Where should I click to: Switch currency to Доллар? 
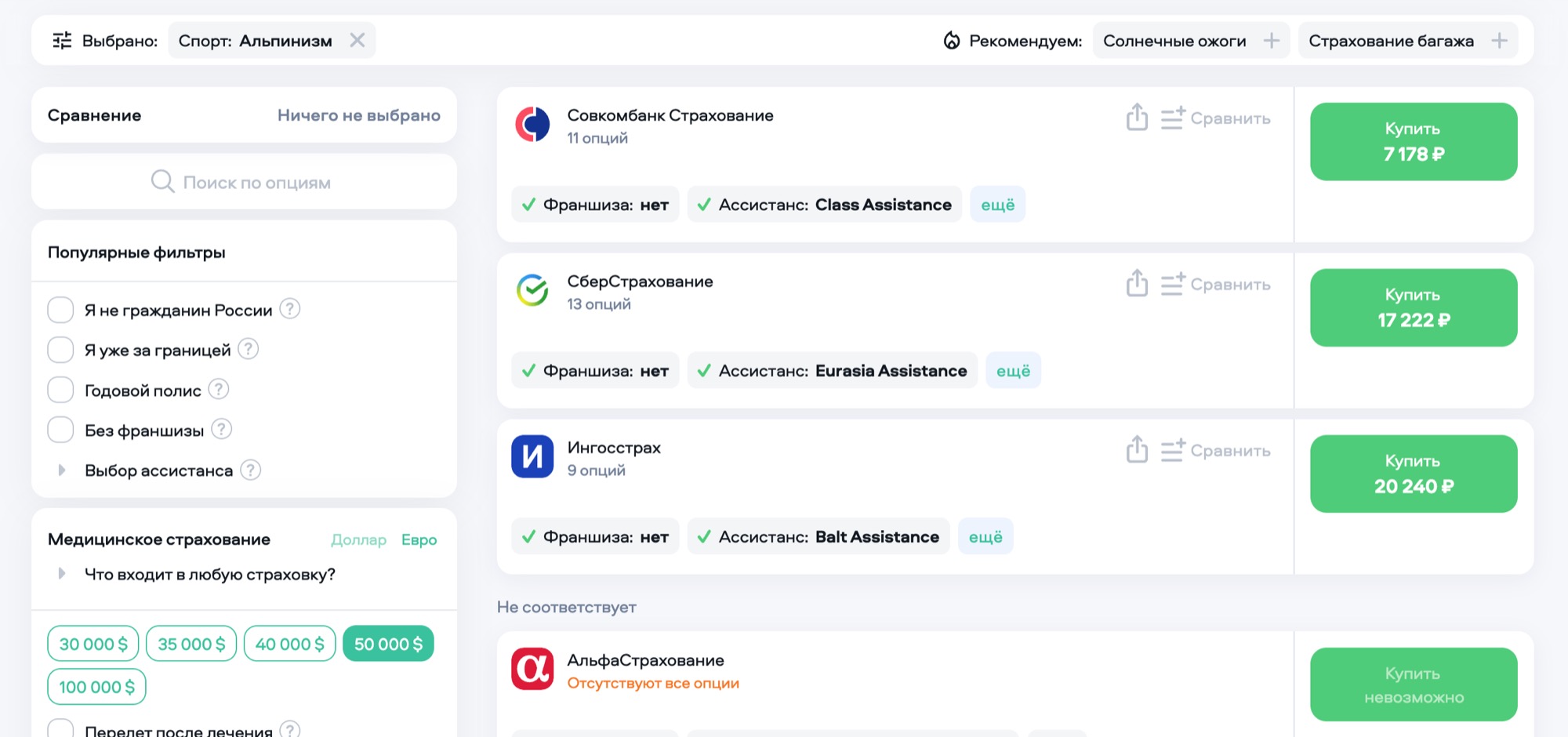click(x=358, y=539)
